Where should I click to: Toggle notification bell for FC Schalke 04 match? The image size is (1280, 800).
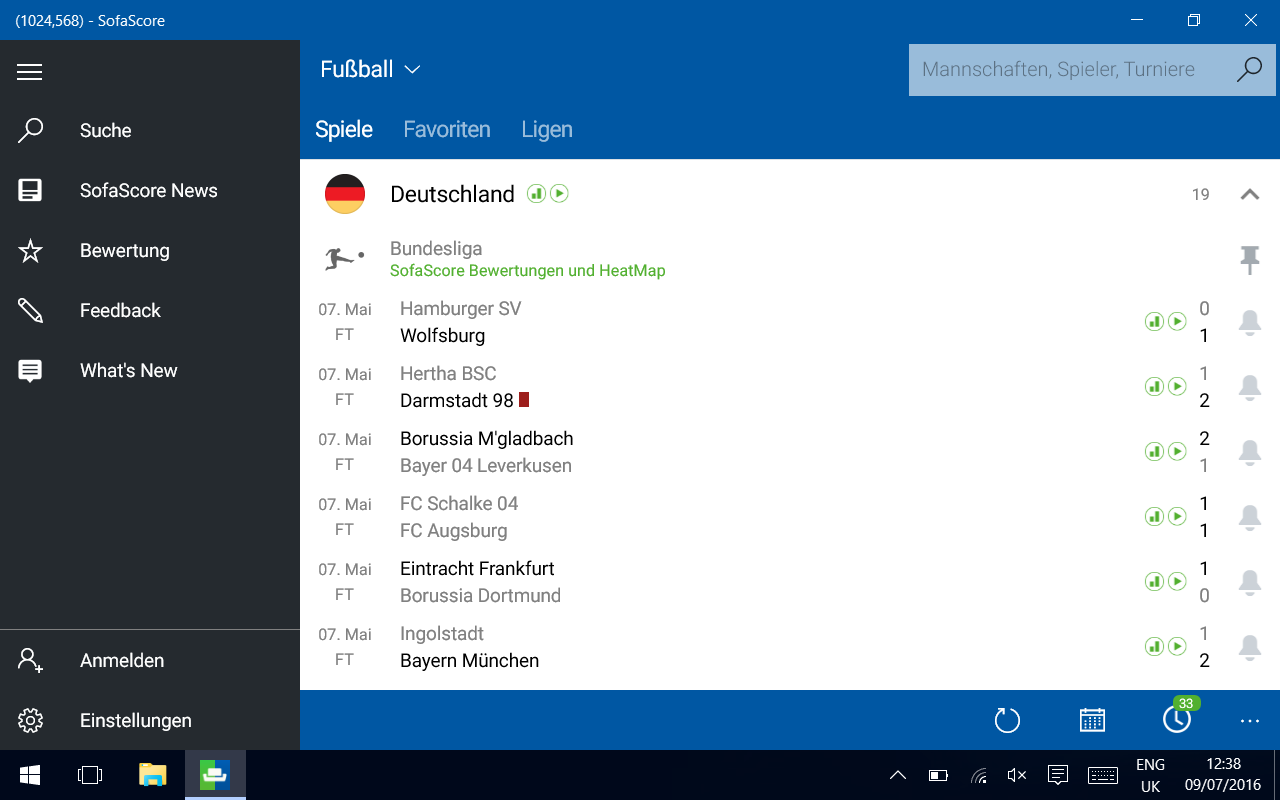click(1249, 517)
